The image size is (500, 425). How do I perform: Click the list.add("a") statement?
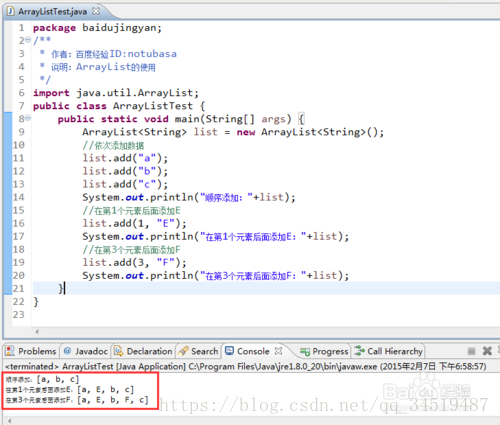point(125,158)
